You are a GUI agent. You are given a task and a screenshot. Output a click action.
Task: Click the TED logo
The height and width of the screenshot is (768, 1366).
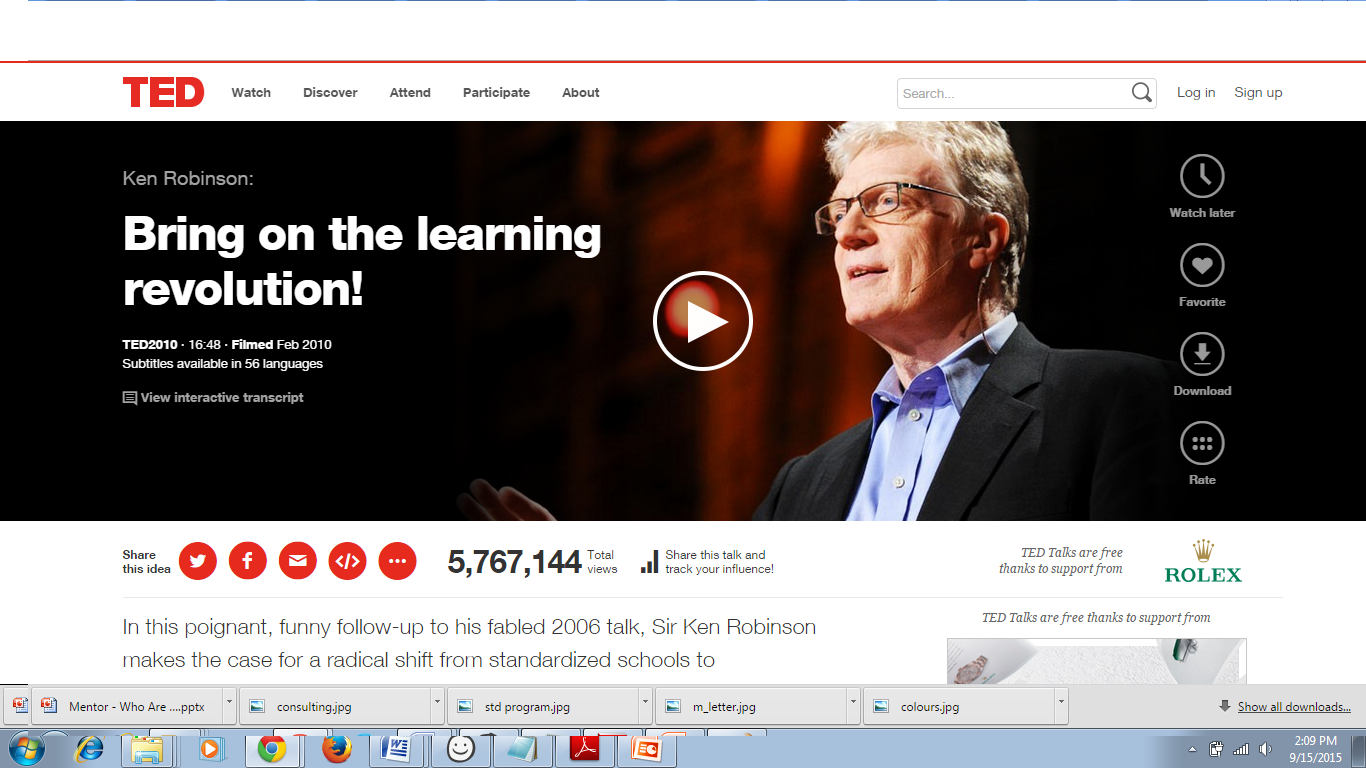pyautogui.click(x=163, y=92)
